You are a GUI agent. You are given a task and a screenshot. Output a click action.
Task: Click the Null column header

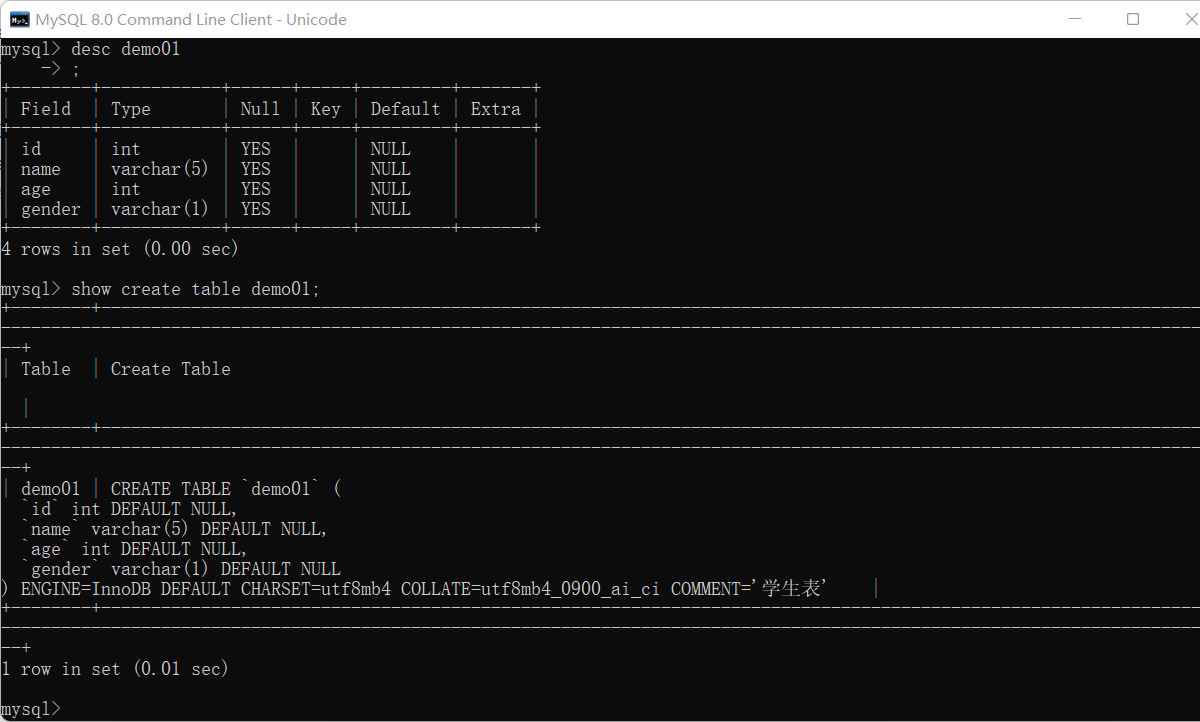click(259, 108)
